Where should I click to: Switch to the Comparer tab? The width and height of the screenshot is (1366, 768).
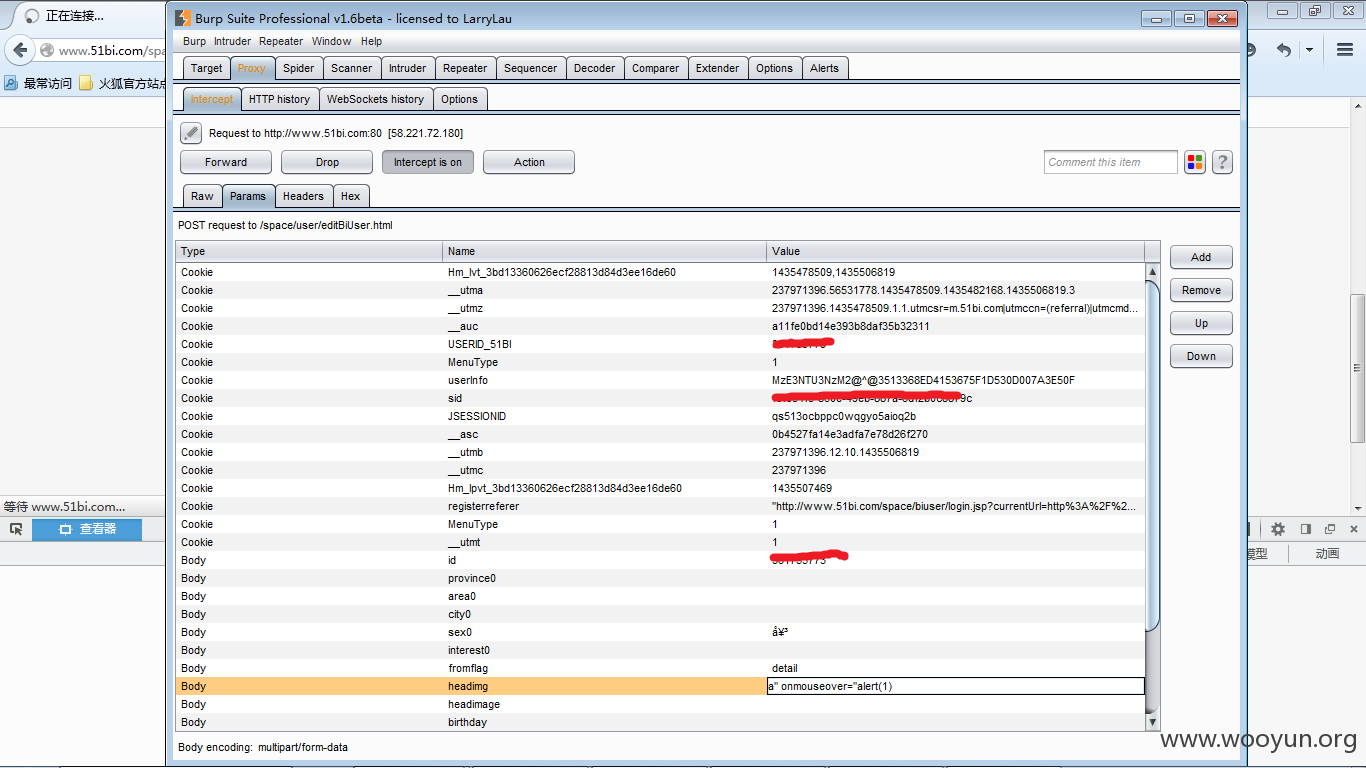click(655, 68)
